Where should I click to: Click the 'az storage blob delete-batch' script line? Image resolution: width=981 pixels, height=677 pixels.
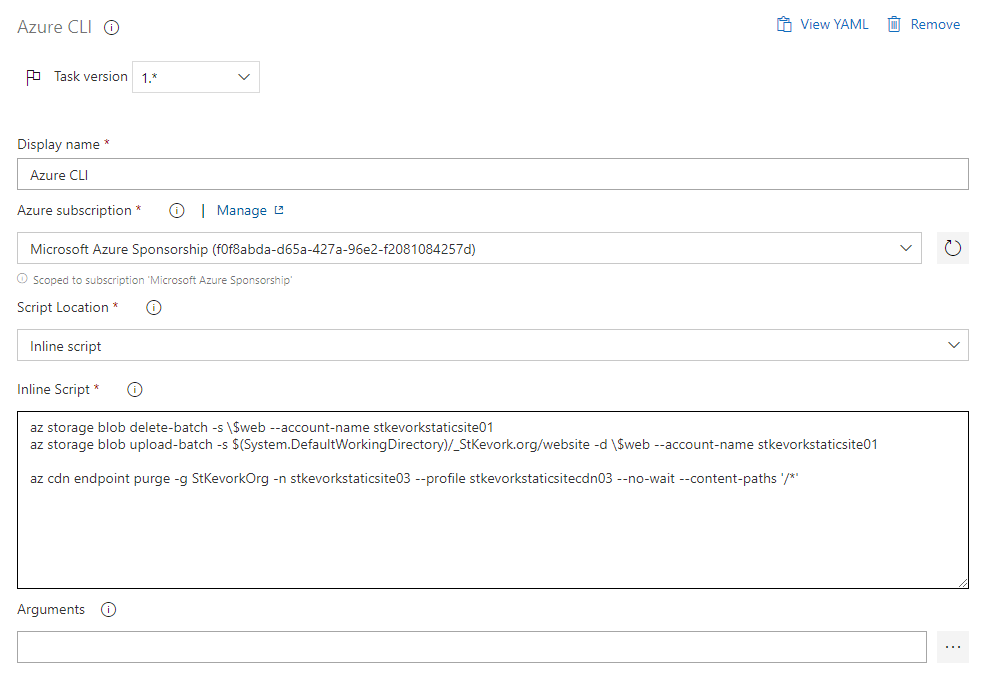[x=262, y=427]
